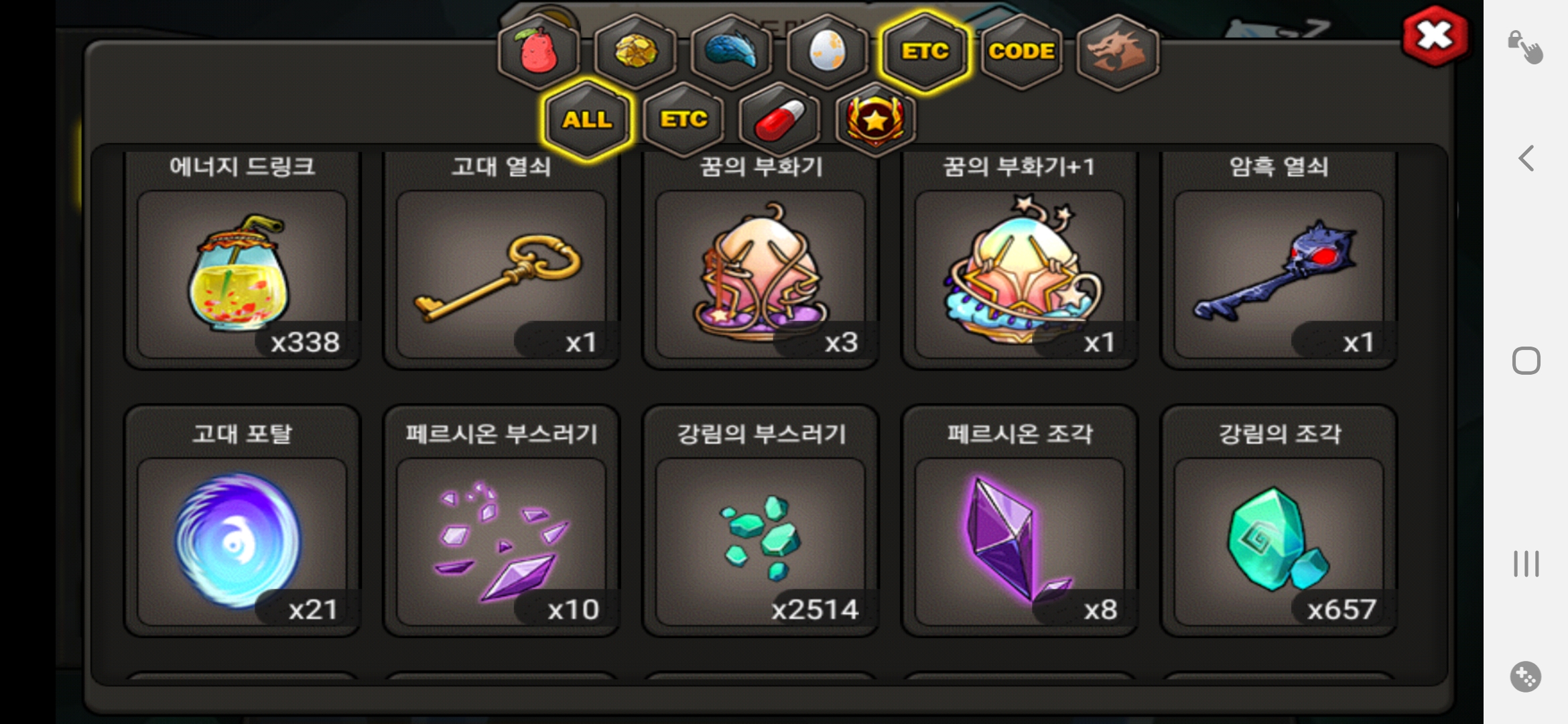This screenshot has height=724, width=1568.
Task: Select the blue feather category tab
Action: click(731, 52)
